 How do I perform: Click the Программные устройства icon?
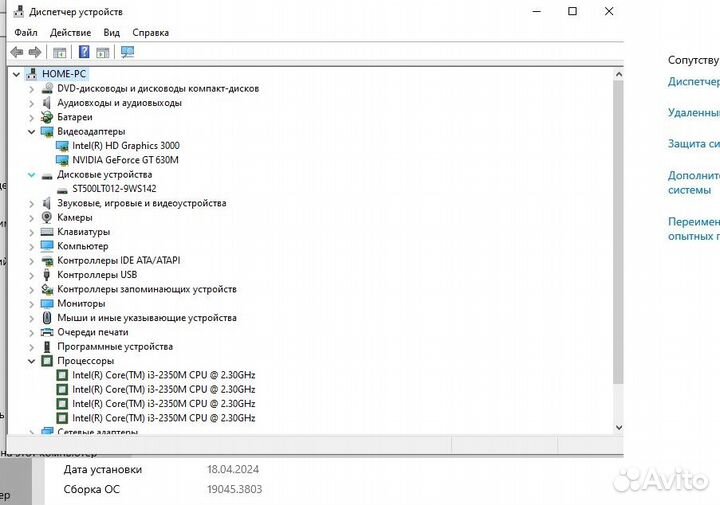point(47,347)
